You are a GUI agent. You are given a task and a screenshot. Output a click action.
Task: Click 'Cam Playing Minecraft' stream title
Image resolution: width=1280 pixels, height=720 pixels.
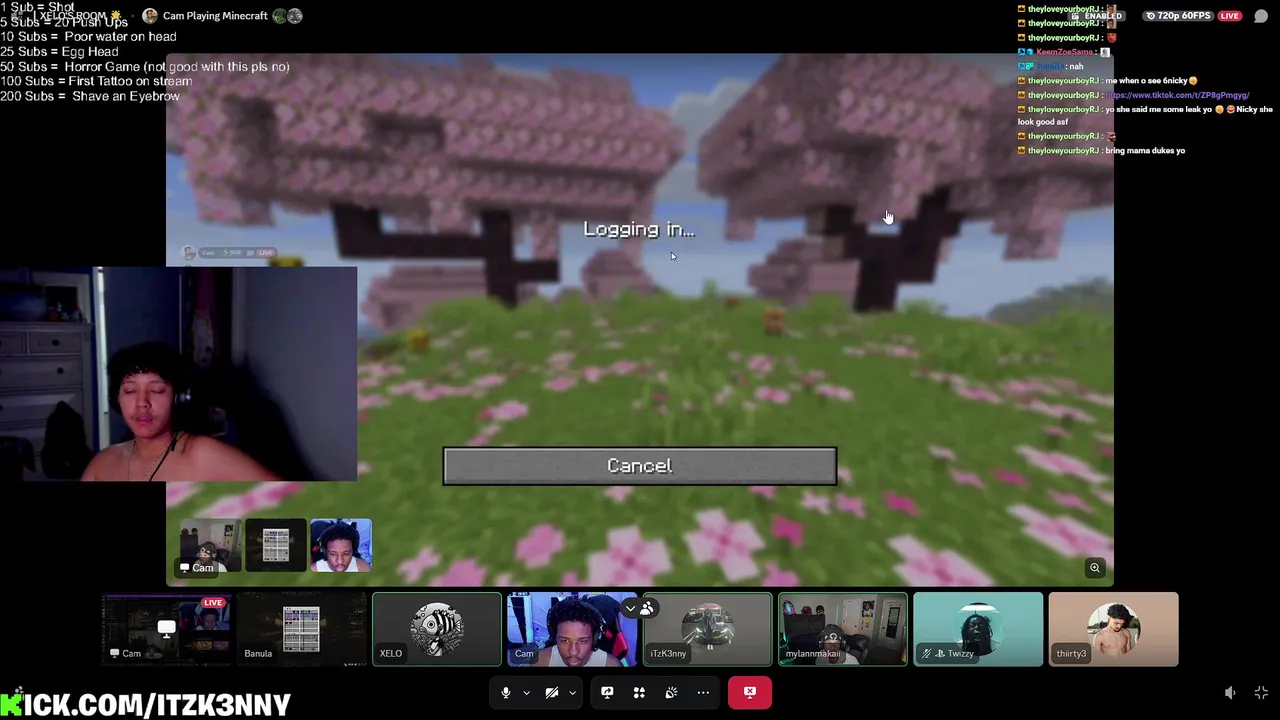pyautogui.click(x=215, y=16)
